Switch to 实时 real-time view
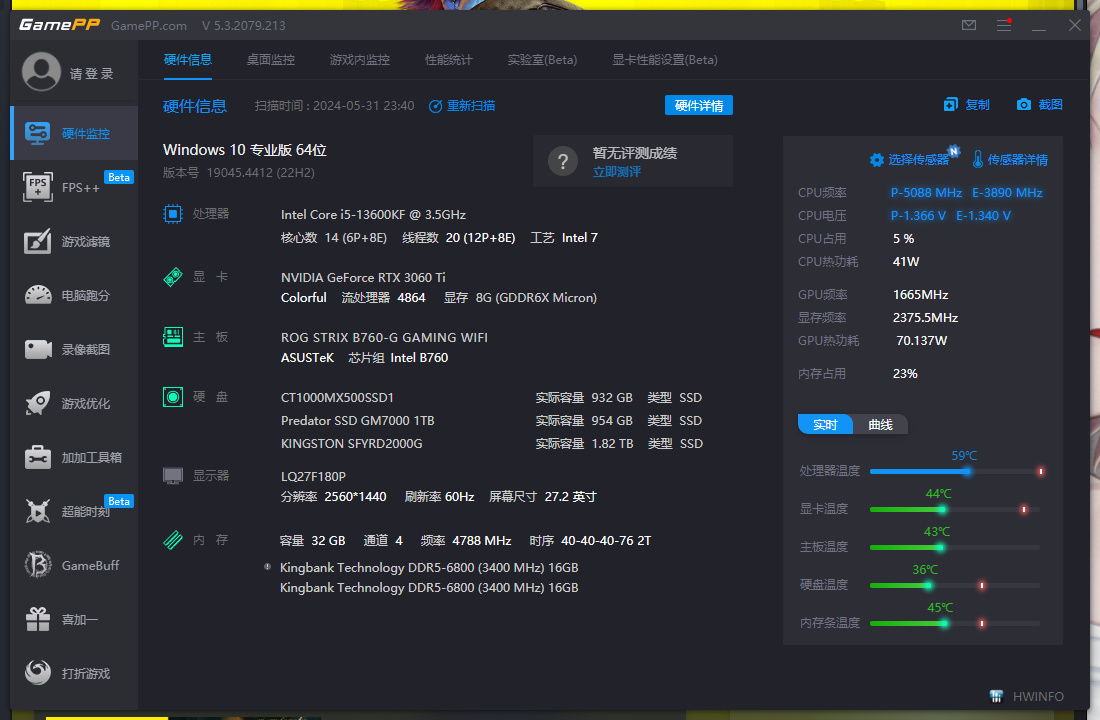Screen dimensions: 1100x720 point(825,425)
